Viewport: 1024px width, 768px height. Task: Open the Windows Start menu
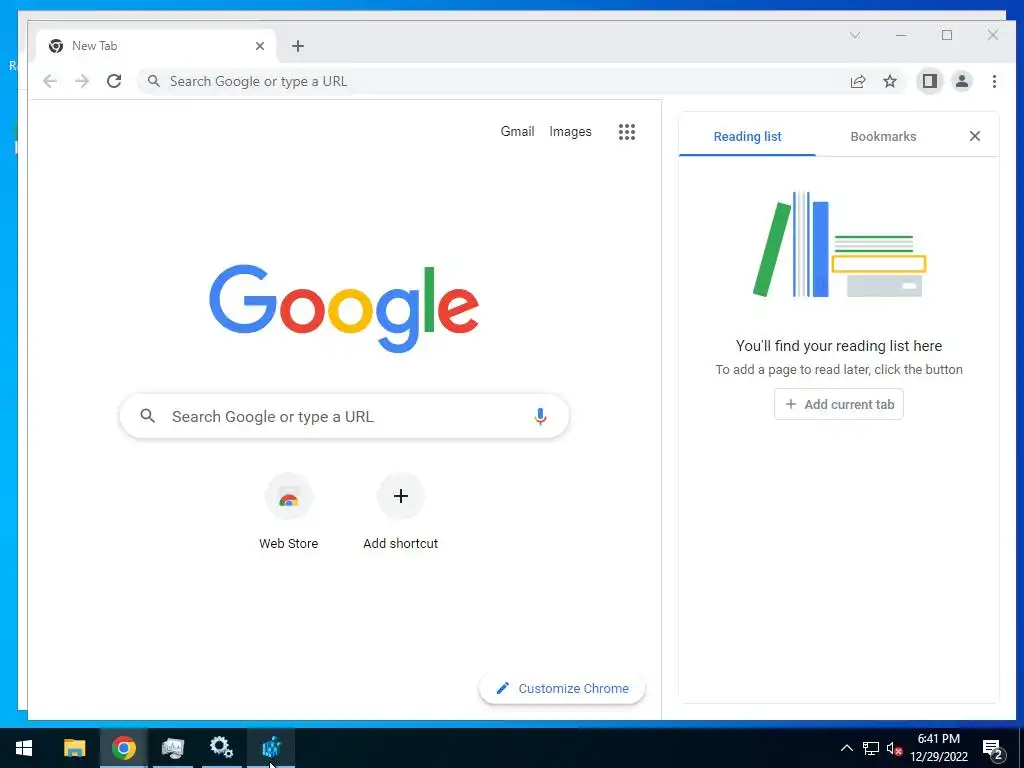24,748
